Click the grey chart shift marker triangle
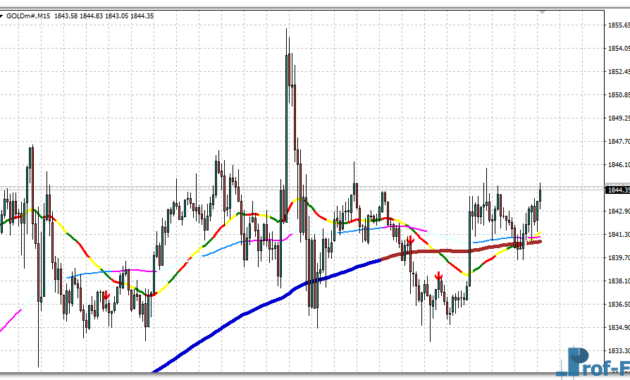Image resolution: width=630 pixels, height=380 pixels. point(542,12)
